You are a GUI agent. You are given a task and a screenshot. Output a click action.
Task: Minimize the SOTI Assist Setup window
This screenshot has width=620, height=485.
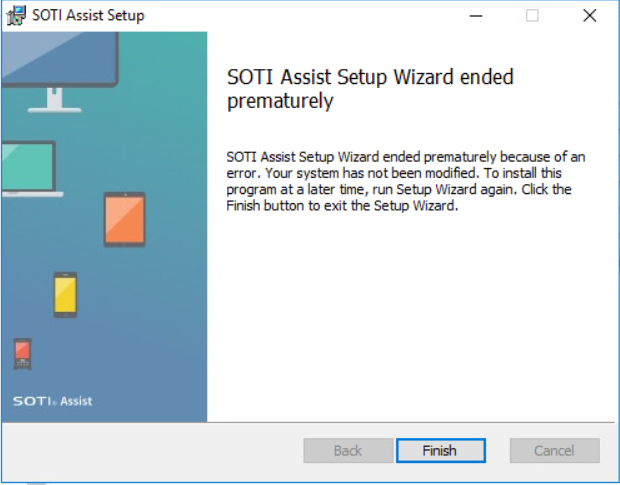[476, 16]
